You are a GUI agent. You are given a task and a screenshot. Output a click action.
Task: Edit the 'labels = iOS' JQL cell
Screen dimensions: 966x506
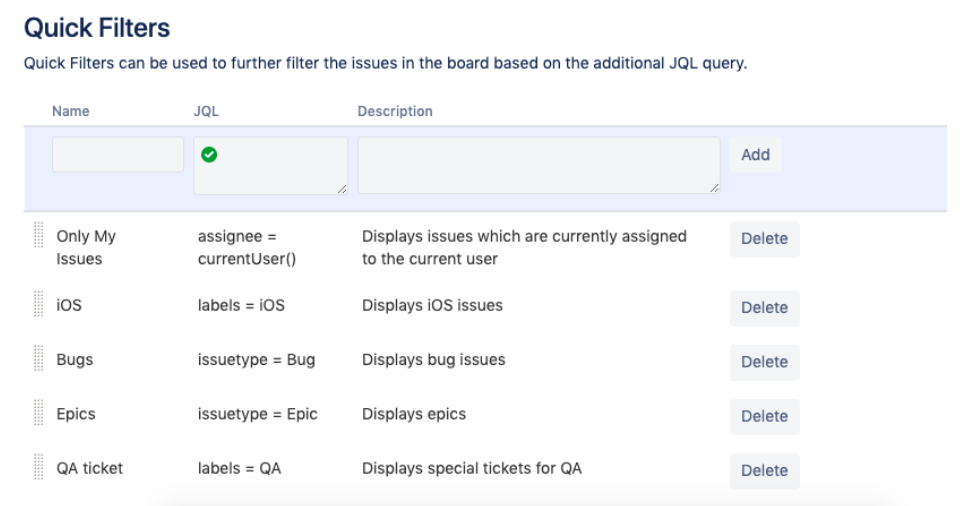(241, 305)
